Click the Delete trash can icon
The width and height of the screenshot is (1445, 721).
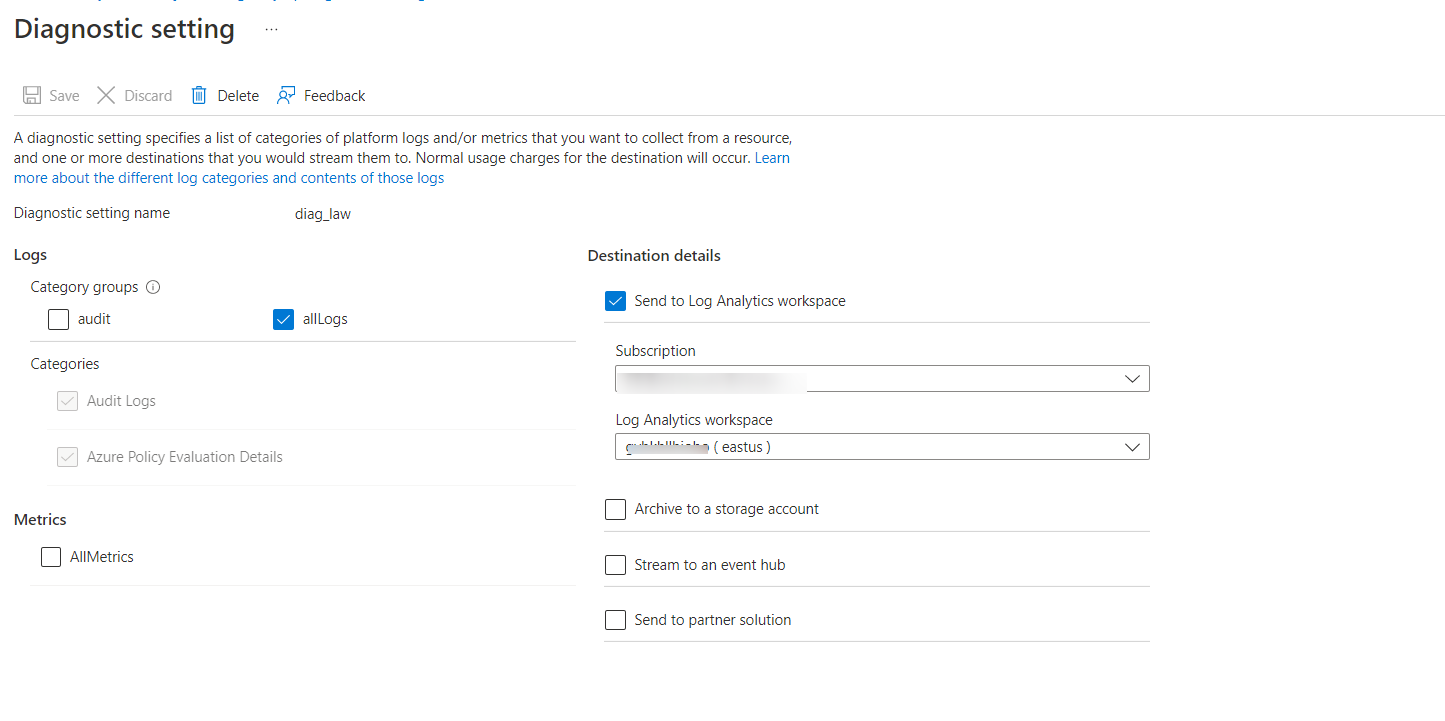[197, 95]
